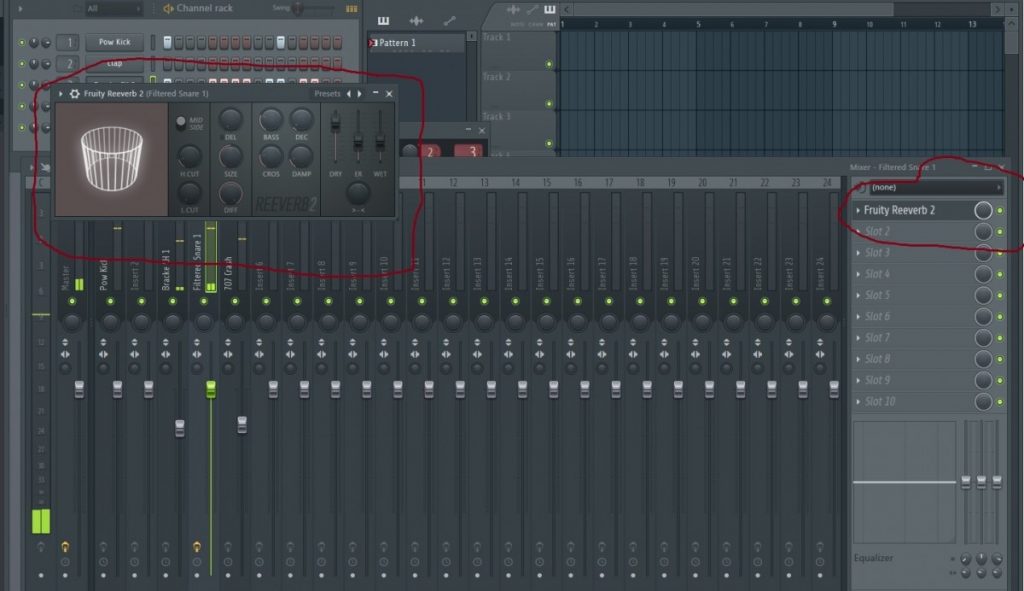Screen dimensions: 1024x591
Task: Open the Channel rack menu arrow
Action: (20, 8)
